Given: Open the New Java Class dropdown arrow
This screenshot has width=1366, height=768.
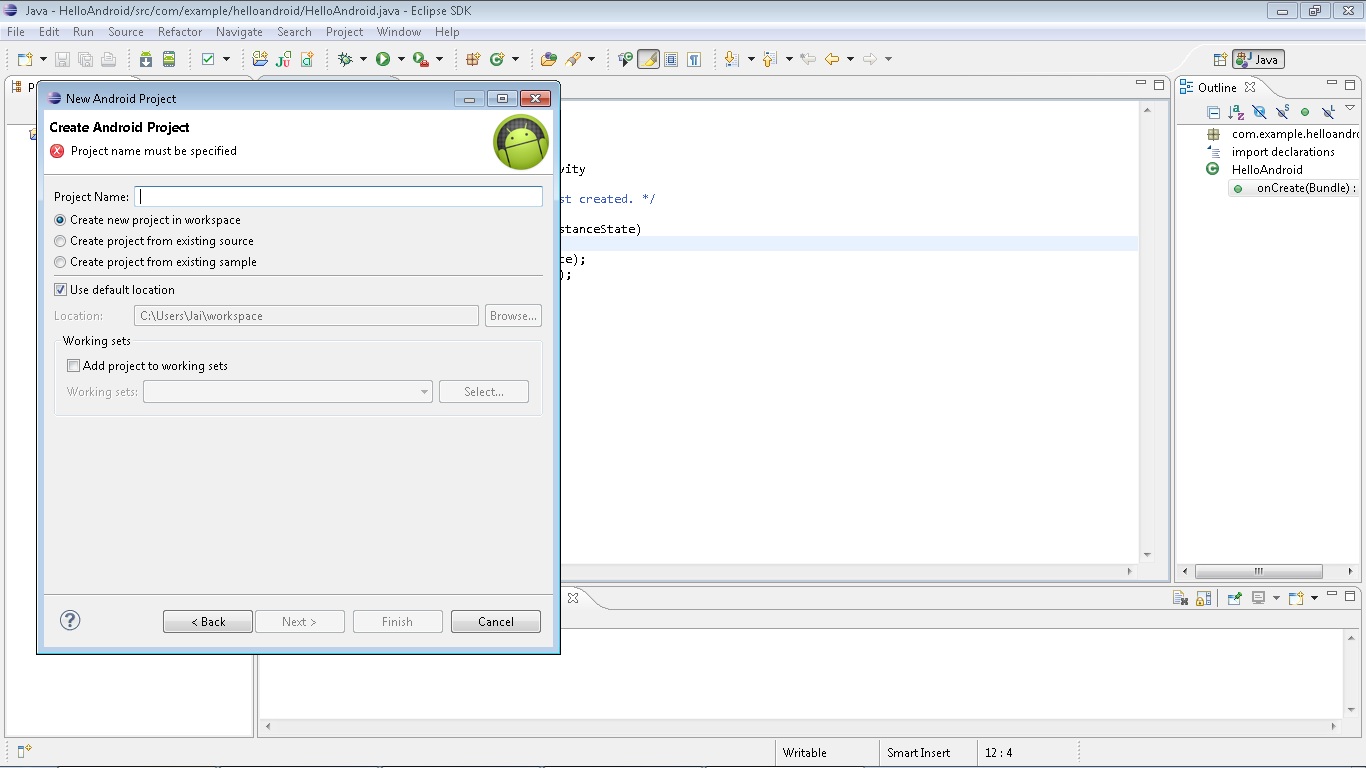Looking at the screenshot, I should 515,59.
